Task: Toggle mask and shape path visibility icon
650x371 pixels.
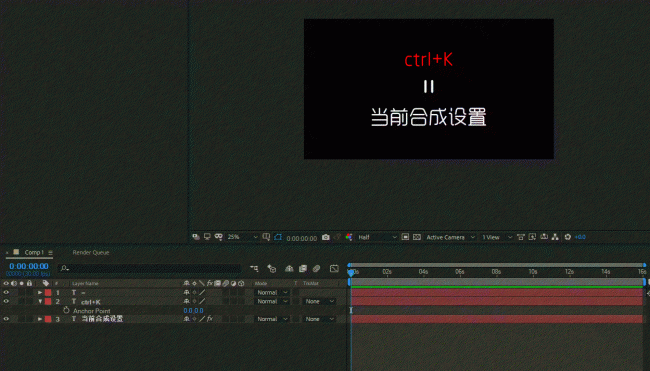Action: pos(278,237)
